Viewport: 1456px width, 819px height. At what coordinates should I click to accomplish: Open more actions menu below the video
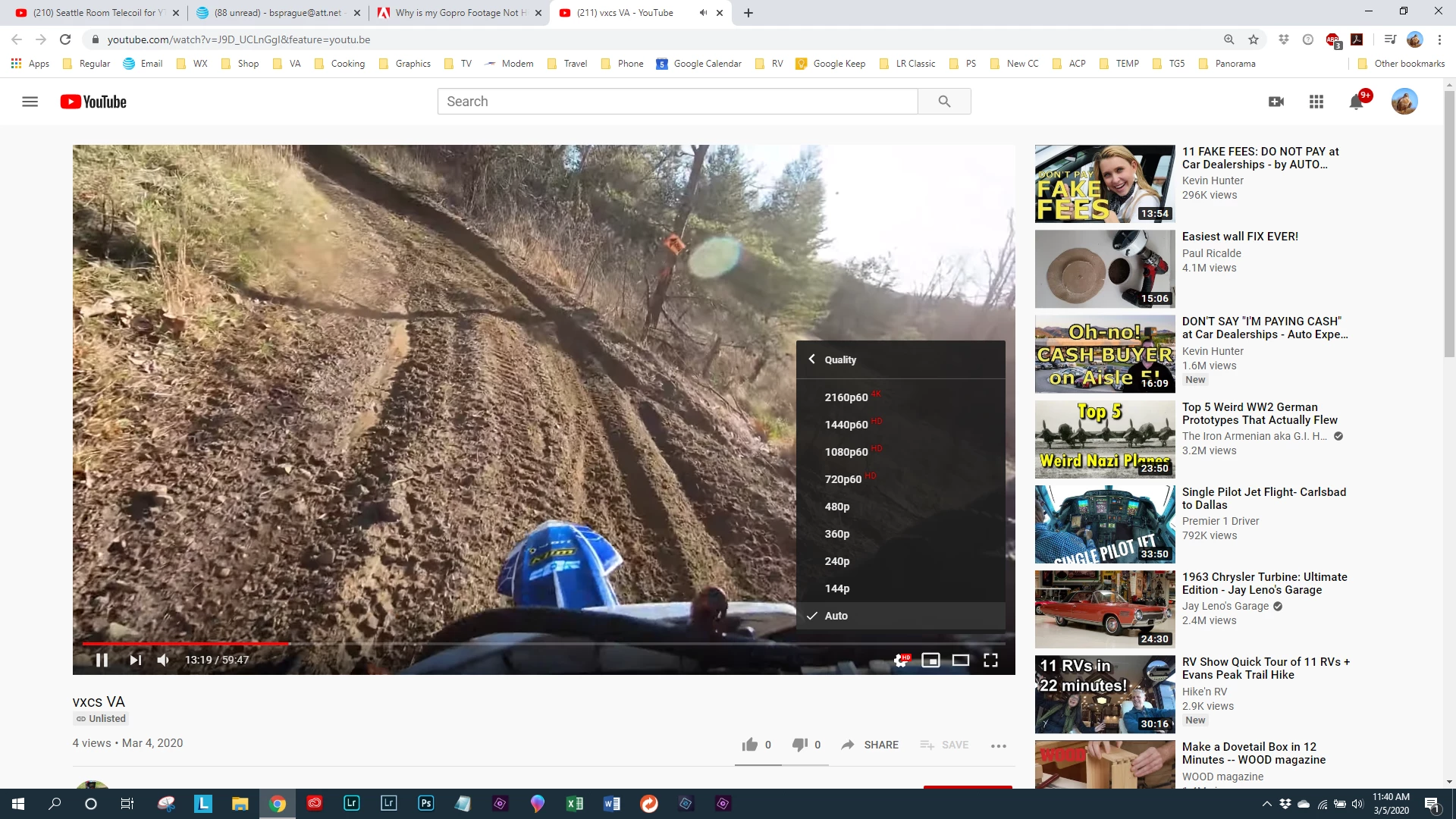tap(998, 745)
